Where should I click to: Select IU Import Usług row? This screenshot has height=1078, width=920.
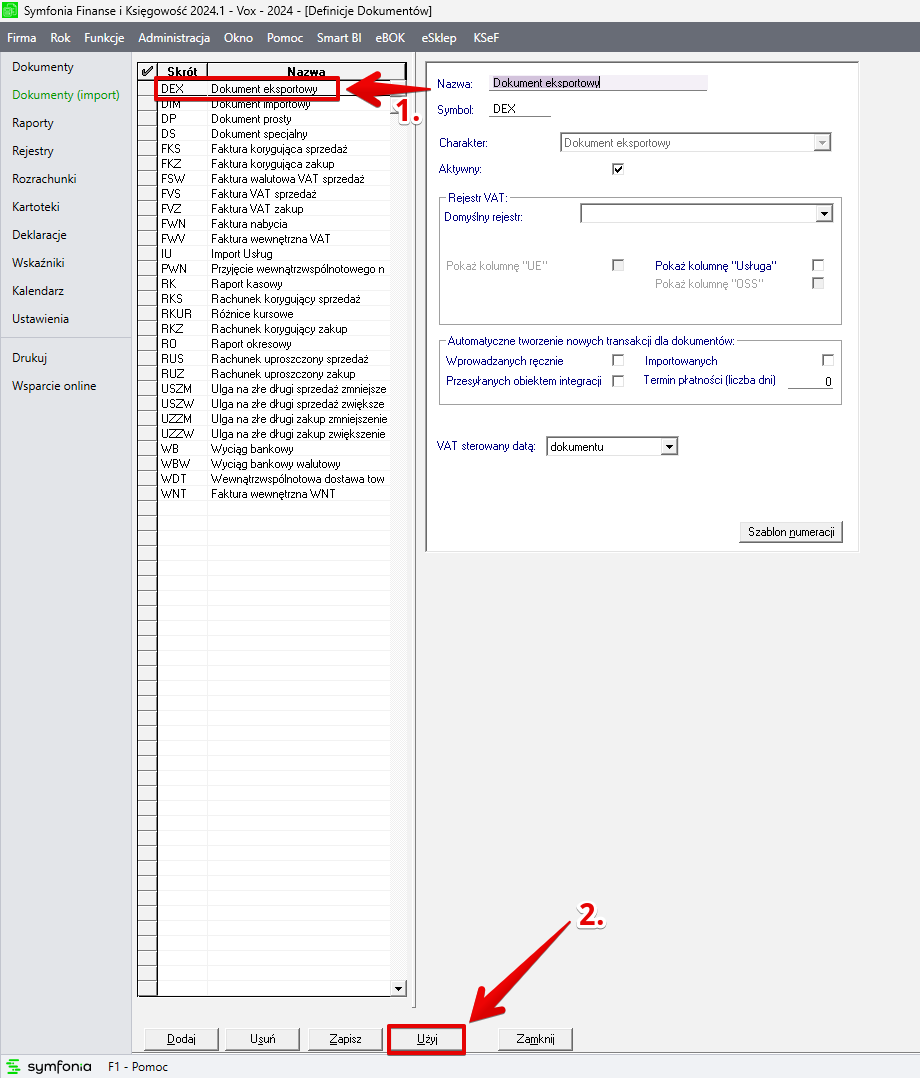[274, 254]
